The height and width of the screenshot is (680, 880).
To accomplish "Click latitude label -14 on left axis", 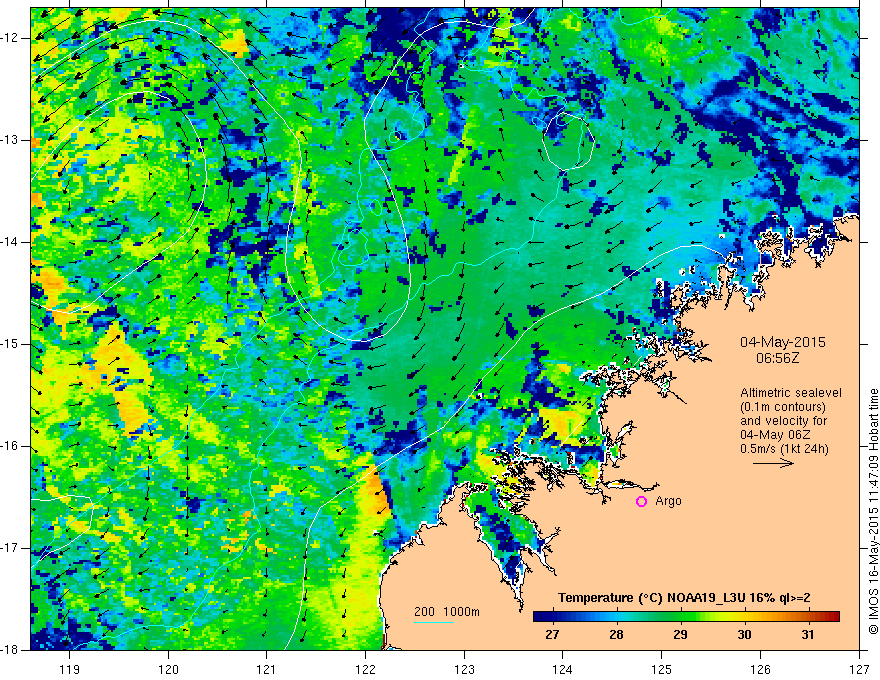I will tap(11, 242).
